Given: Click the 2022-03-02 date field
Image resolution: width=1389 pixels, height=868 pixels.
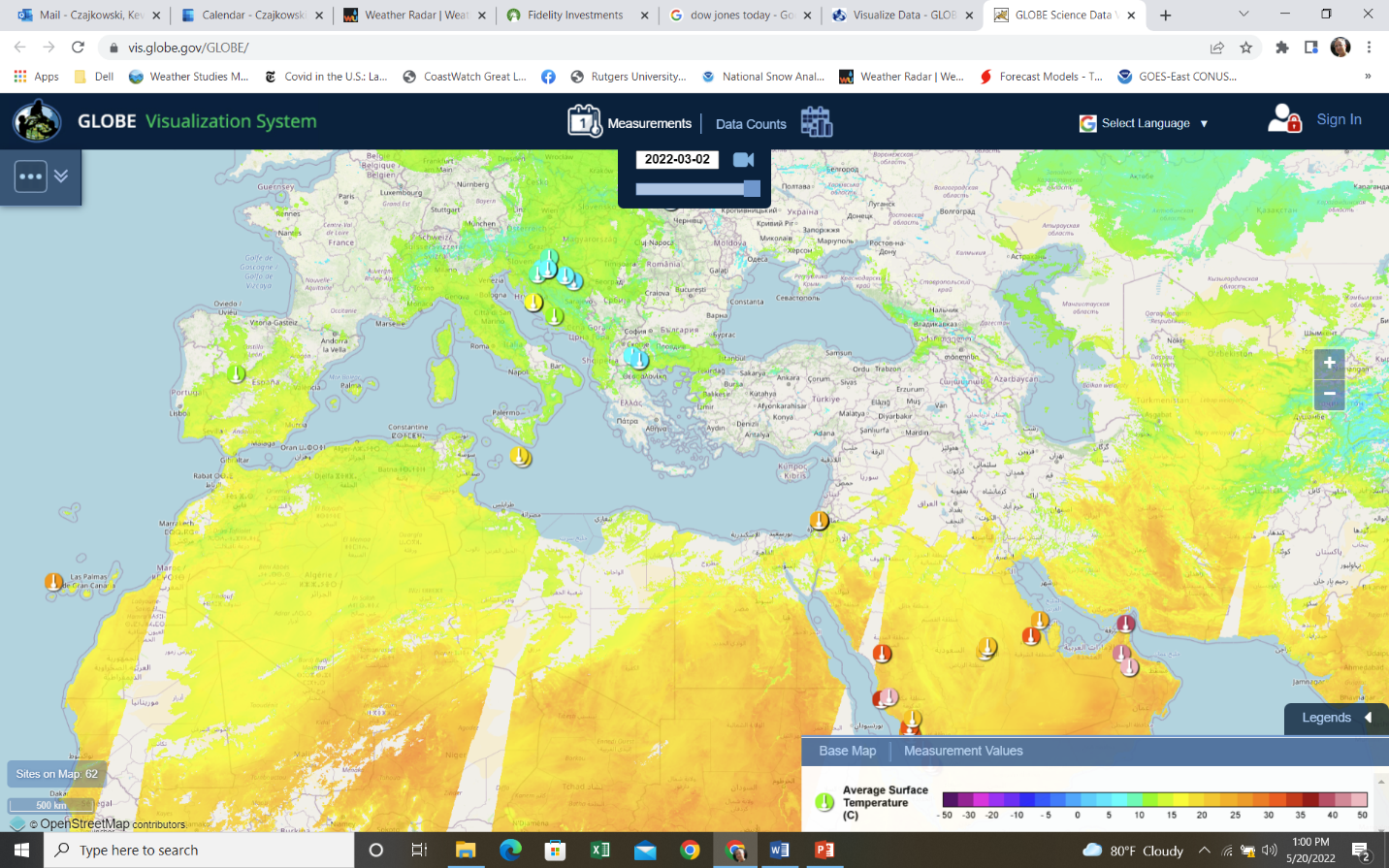Looking at the screenshot, I should pos(677,159).
